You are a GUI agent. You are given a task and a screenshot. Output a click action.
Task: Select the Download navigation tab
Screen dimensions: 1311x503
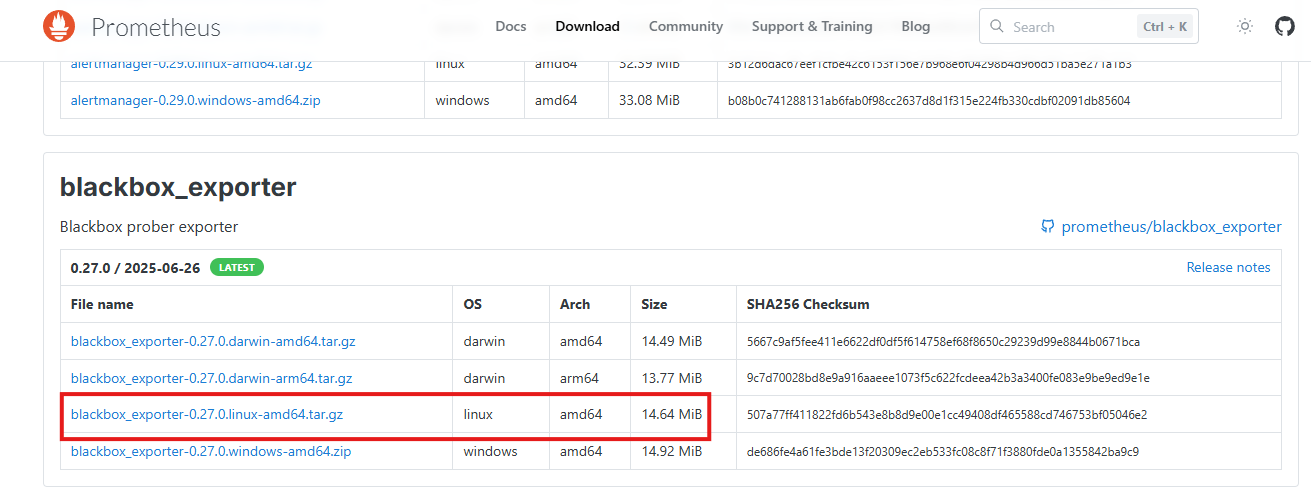click(587, 27)
